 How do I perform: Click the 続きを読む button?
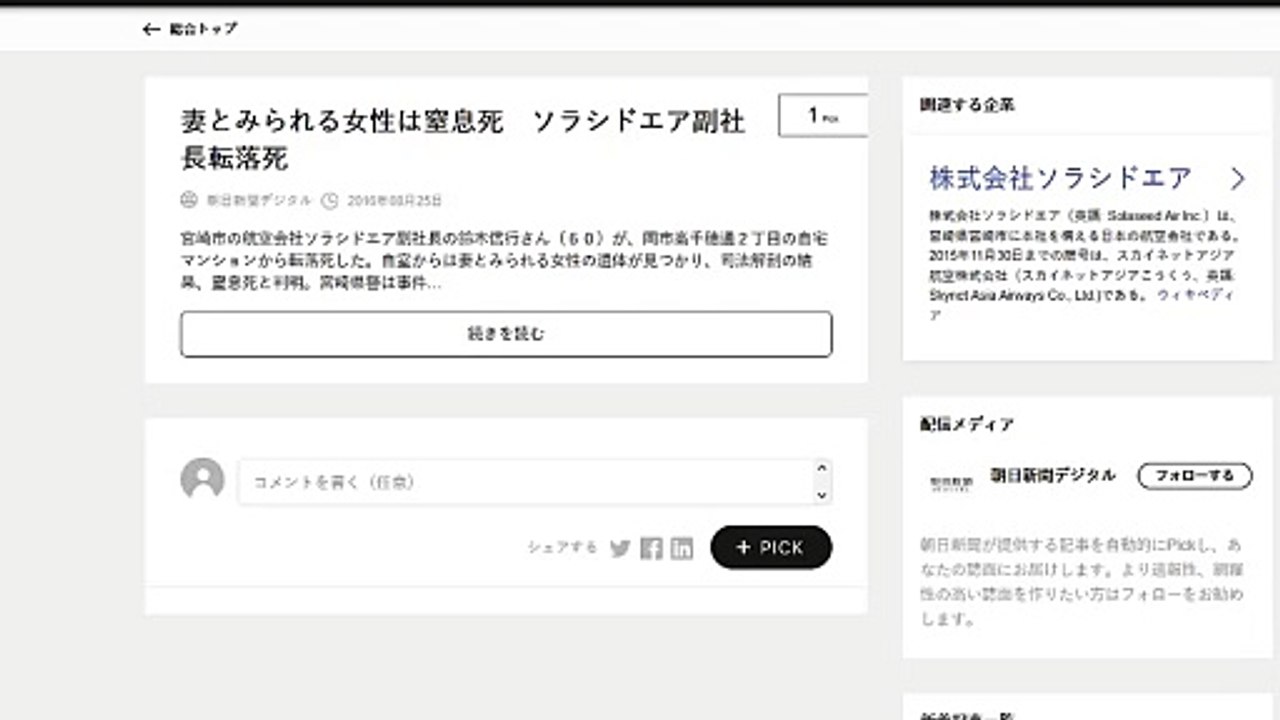506,334
